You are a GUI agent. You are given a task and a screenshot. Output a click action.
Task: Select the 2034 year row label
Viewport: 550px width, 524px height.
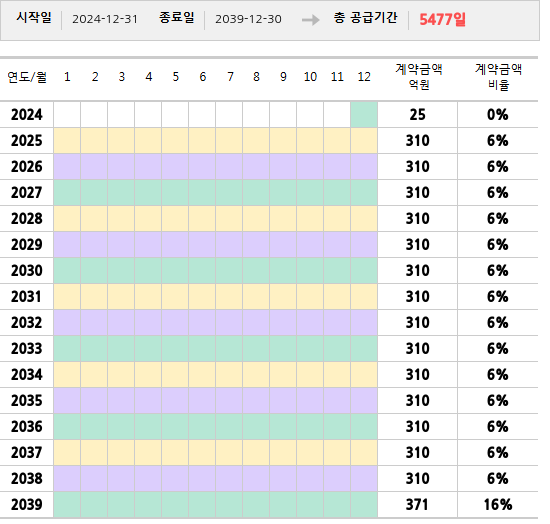coord(27,375)
